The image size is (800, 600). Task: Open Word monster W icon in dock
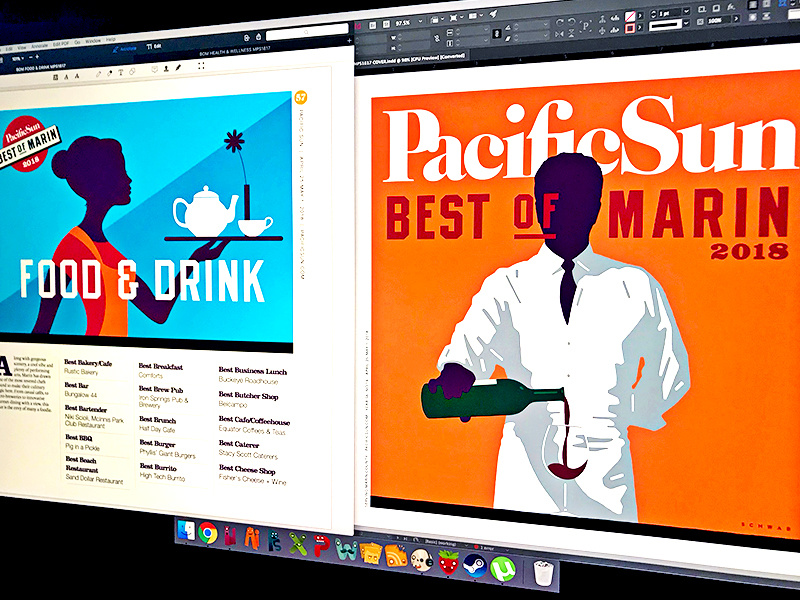(346, 550)
